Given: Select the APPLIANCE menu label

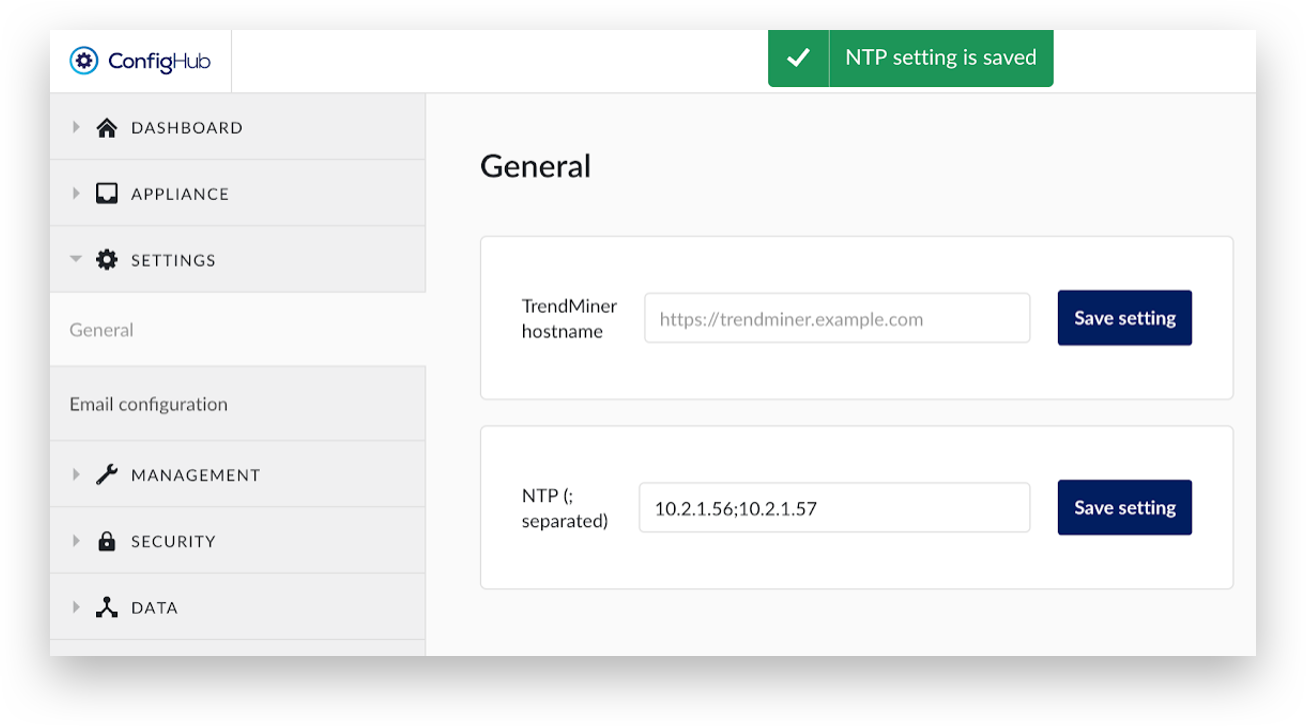Looking at the screenshot, I should (x=180, y=194).
